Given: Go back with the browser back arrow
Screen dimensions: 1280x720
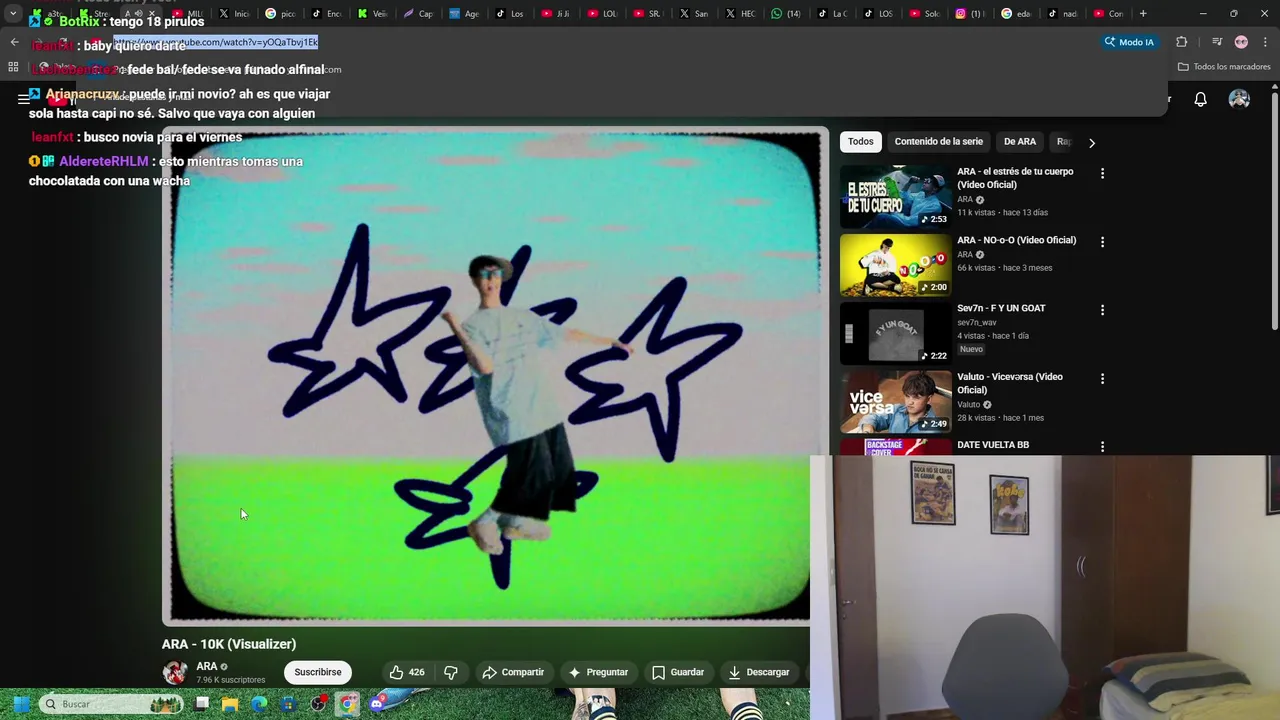Looking at the screenshot, I should pos(14,42).
